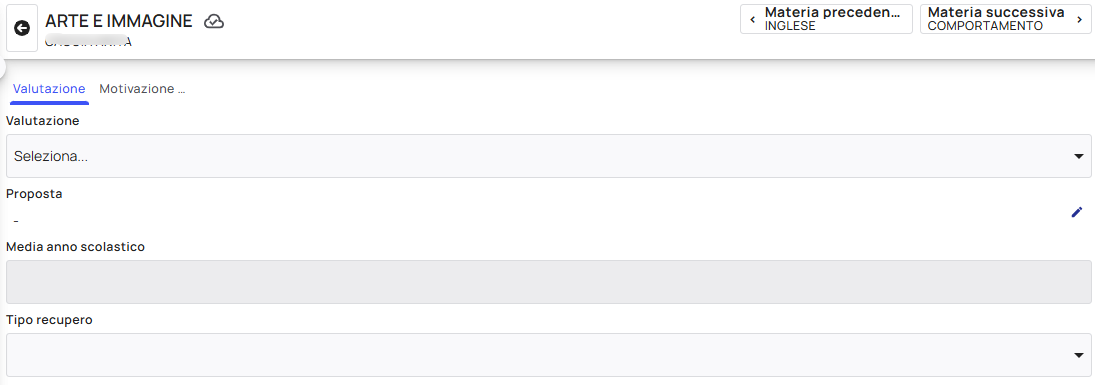Click the Valutazione dropdown arrow
The height and width of the screenshot is (385, 1095).
tap(1078, 157)
